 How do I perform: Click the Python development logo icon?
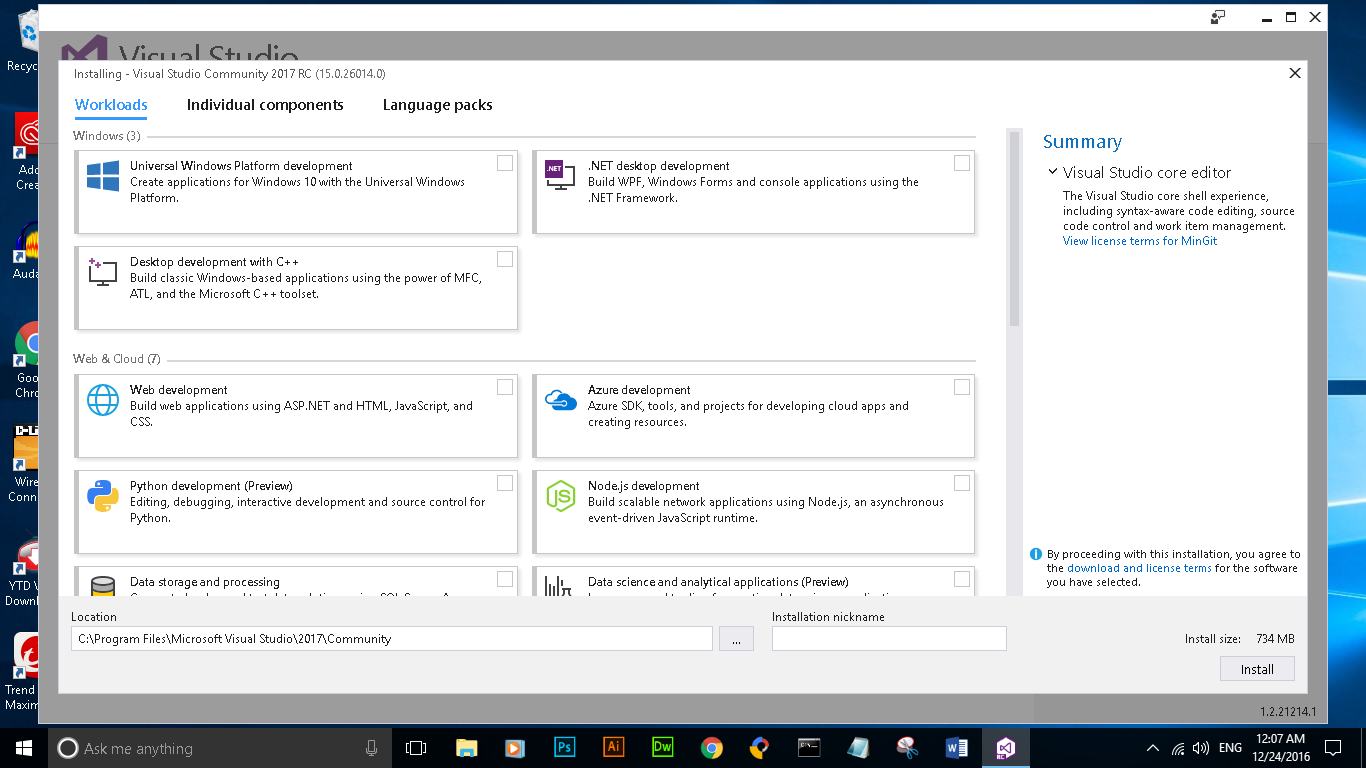click(x=103, y=496)
